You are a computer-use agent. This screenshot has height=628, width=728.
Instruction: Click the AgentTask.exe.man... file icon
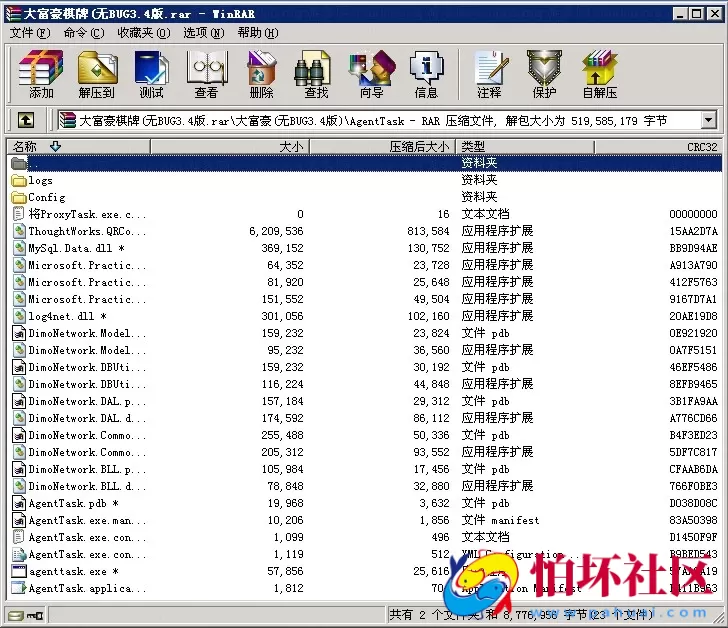19,520
